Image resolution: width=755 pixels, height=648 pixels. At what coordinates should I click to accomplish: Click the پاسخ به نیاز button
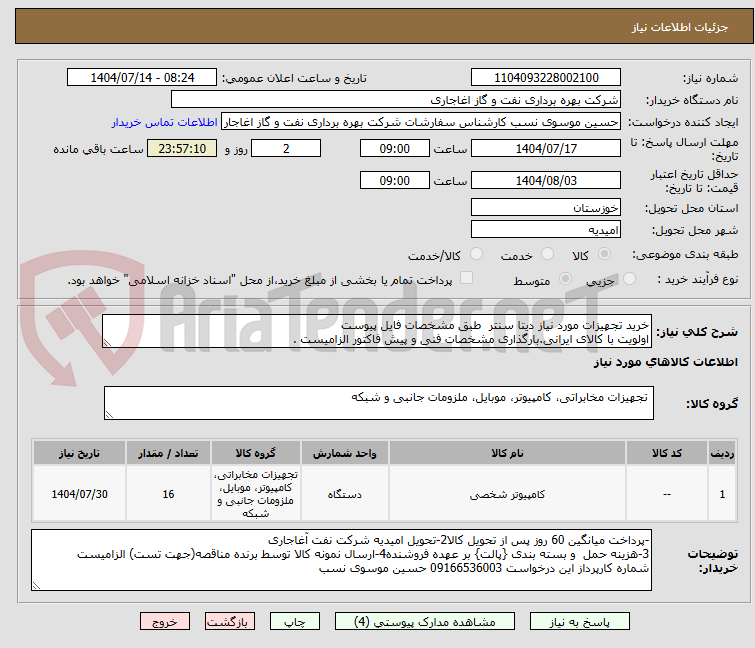tap(580, 622)
